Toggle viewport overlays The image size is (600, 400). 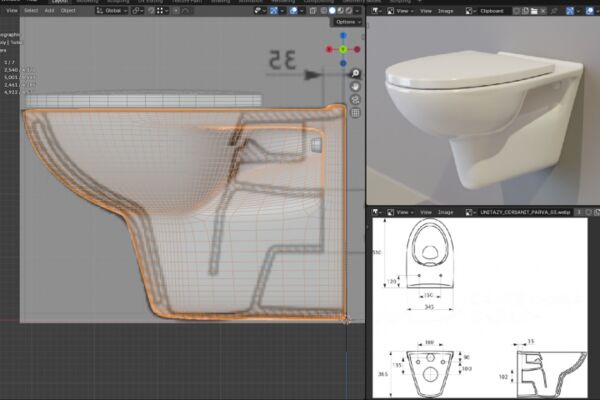293,11
